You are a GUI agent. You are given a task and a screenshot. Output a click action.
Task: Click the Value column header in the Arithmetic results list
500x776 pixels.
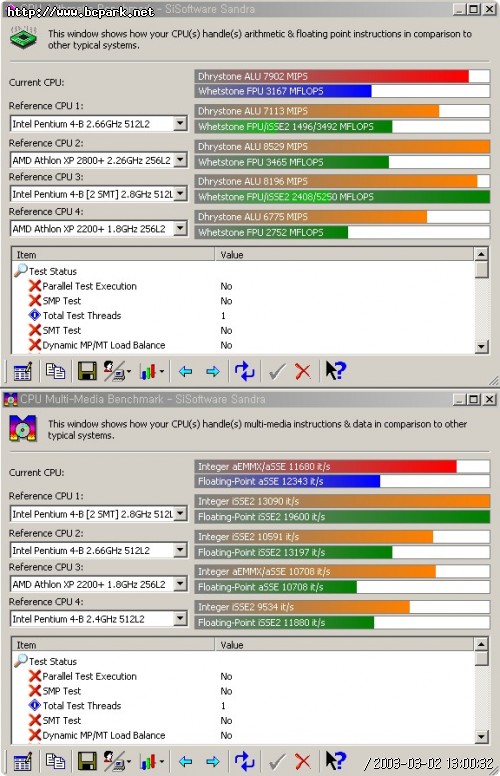344,254
